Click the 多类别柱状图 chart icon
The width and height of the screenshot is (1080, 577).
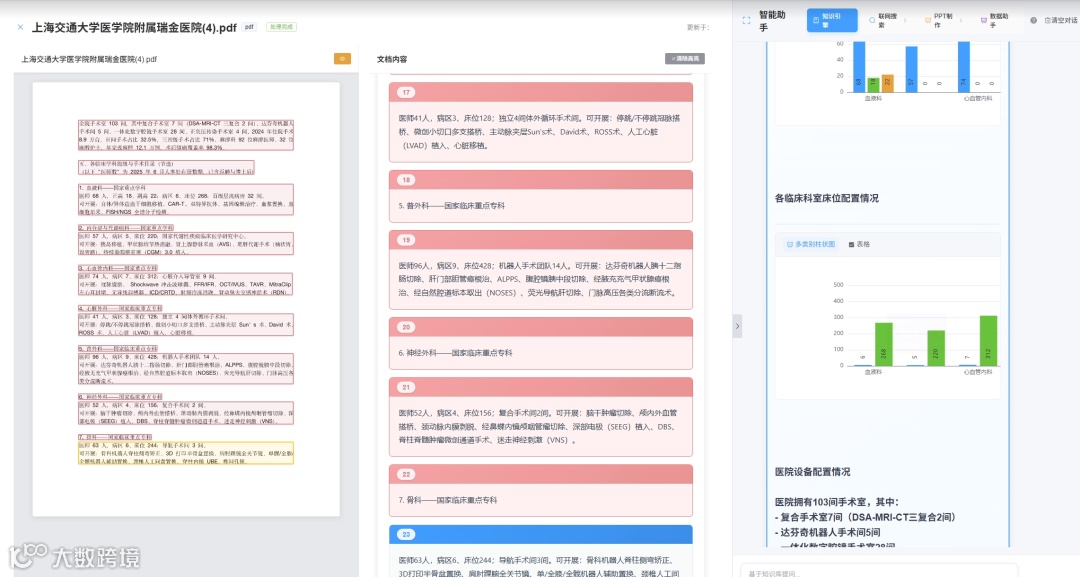coord(790,244)
